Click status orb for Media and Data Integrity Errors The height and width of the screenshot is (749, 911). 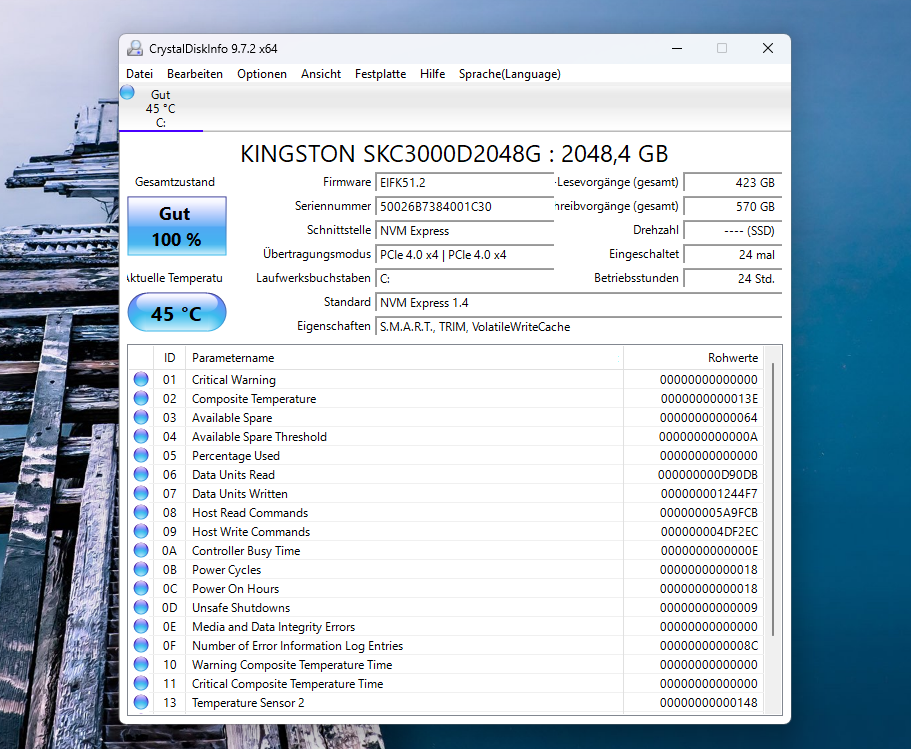pos(141,626)
